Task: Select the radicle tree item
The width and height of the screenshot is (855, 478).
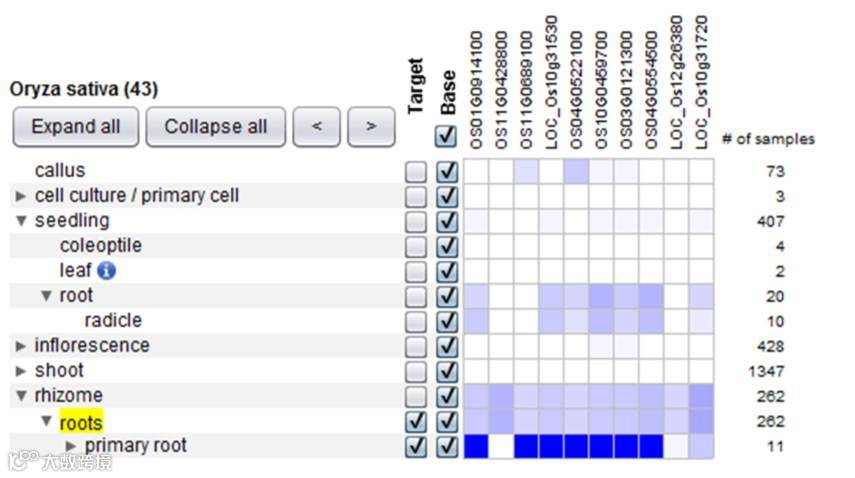Action: point(113,320)
